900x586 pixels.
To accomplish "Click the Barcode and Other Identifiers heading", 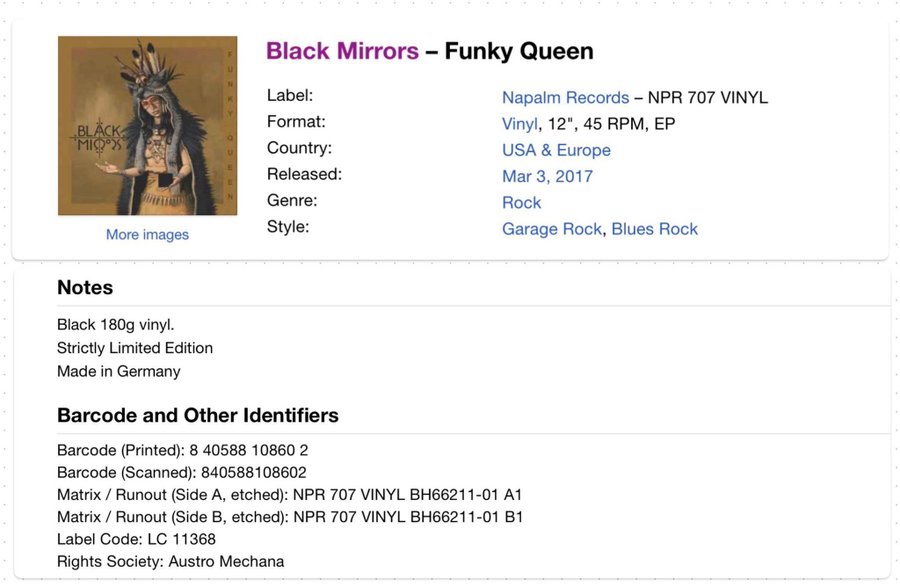I will [x=197, y=415].
